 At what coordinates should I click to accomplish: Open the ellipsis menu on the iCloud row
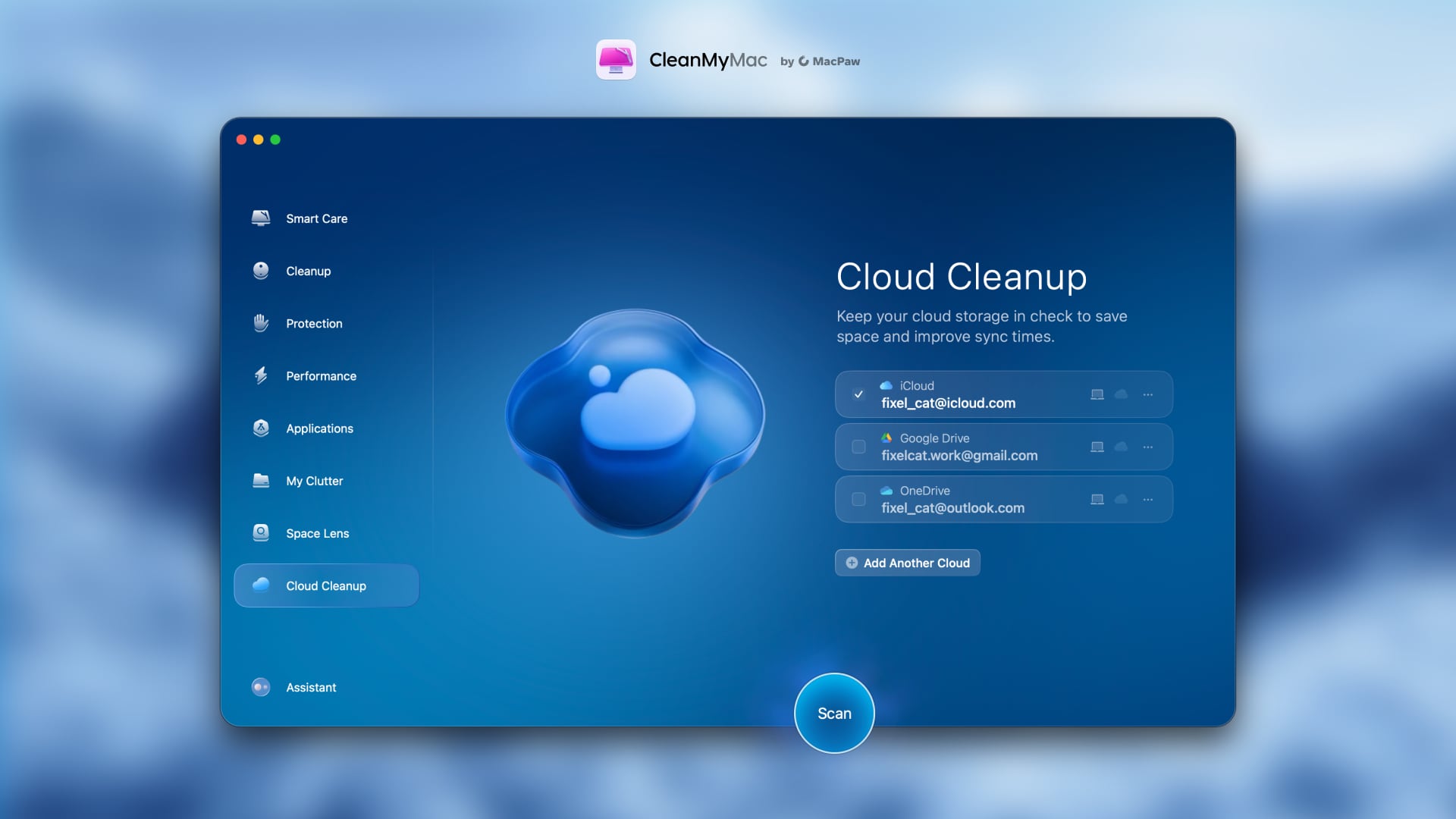1147,394
